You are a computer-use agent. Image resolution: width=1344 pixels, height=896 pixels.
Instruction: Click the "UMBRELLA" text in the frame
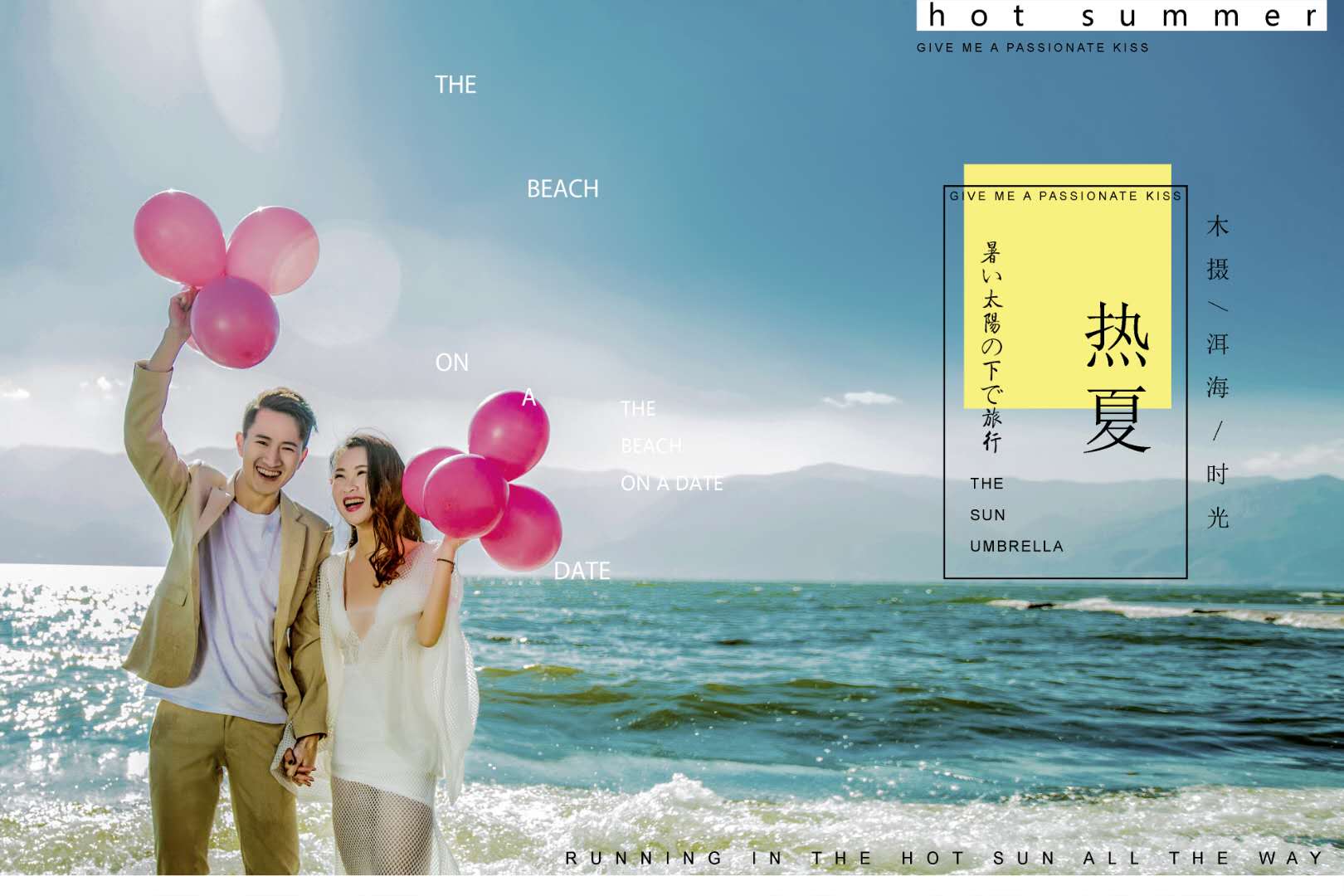pos(1016,547)
